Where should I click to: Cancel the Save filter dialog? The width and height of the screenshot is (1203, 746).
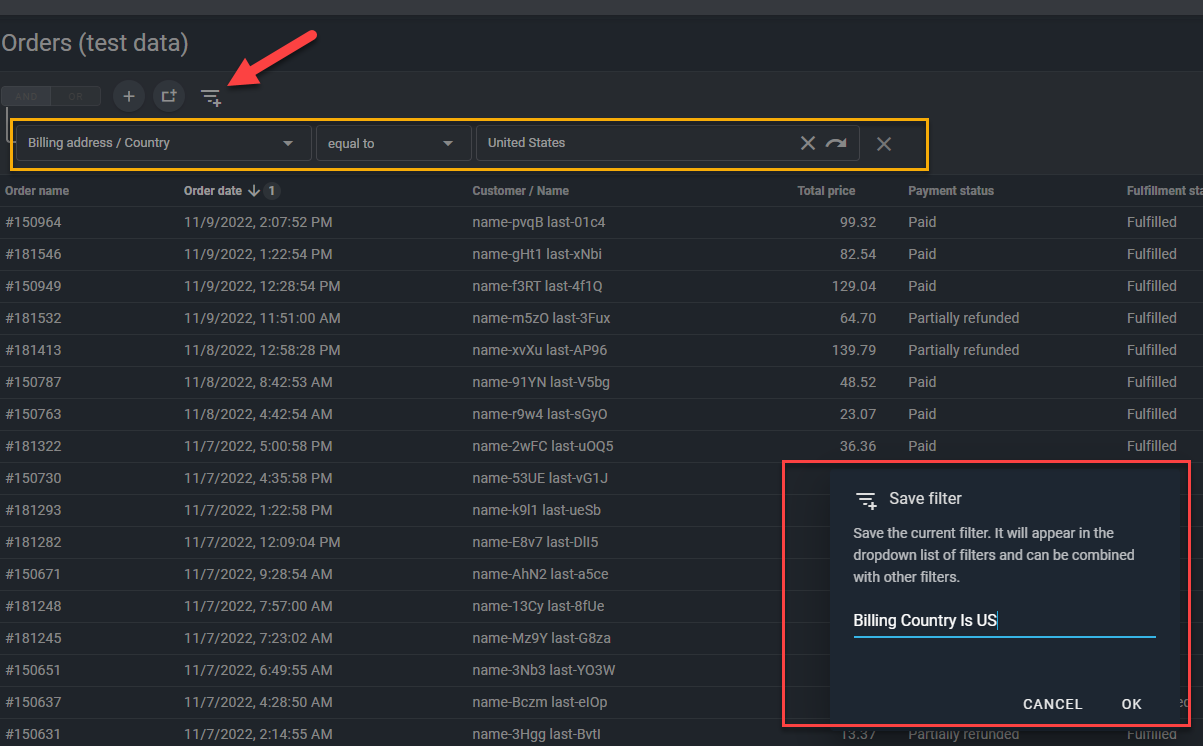pos(1052,704)
